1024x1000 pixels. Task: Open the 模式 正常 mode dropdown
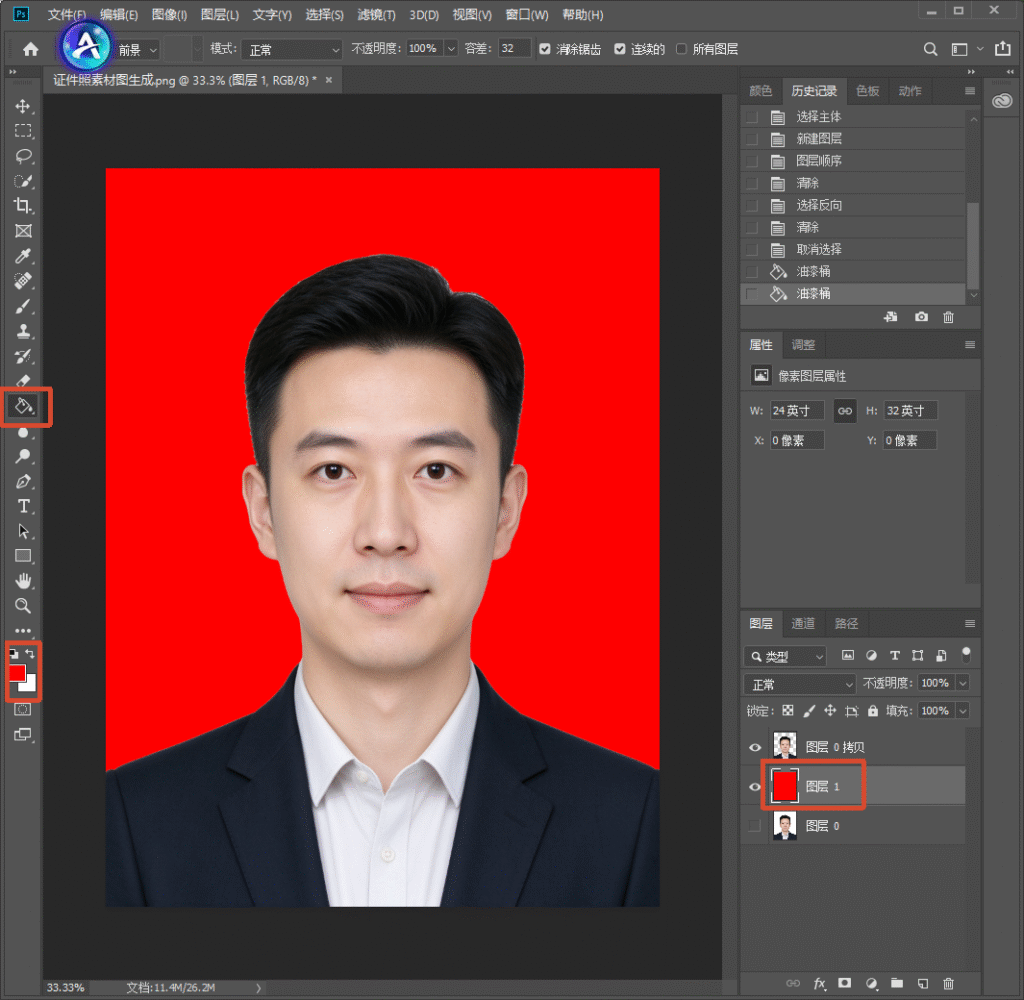tap(292, 50)
